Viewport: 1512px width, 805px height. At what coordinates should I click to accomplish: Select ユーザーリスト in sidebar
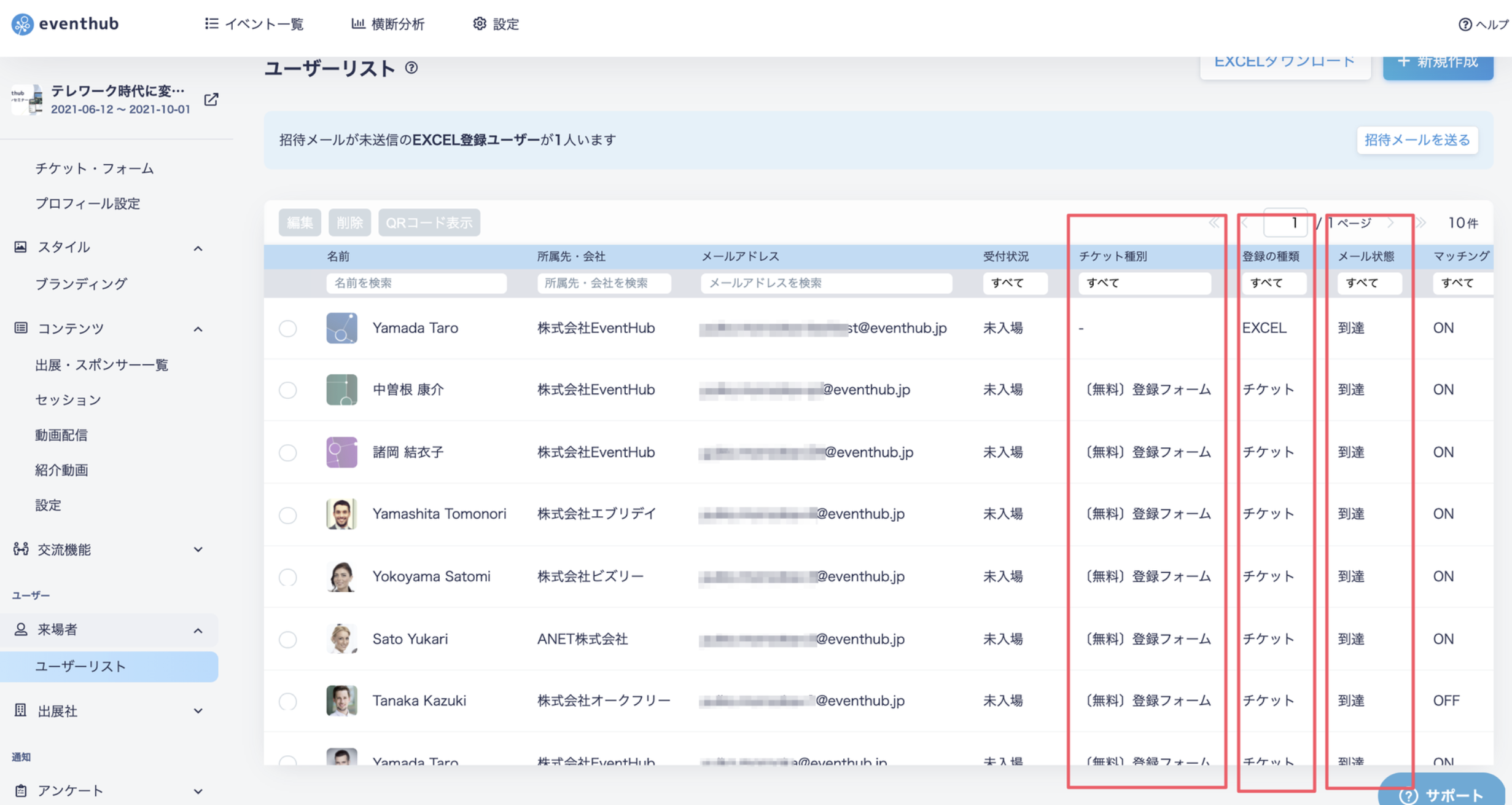click(109, 666)
